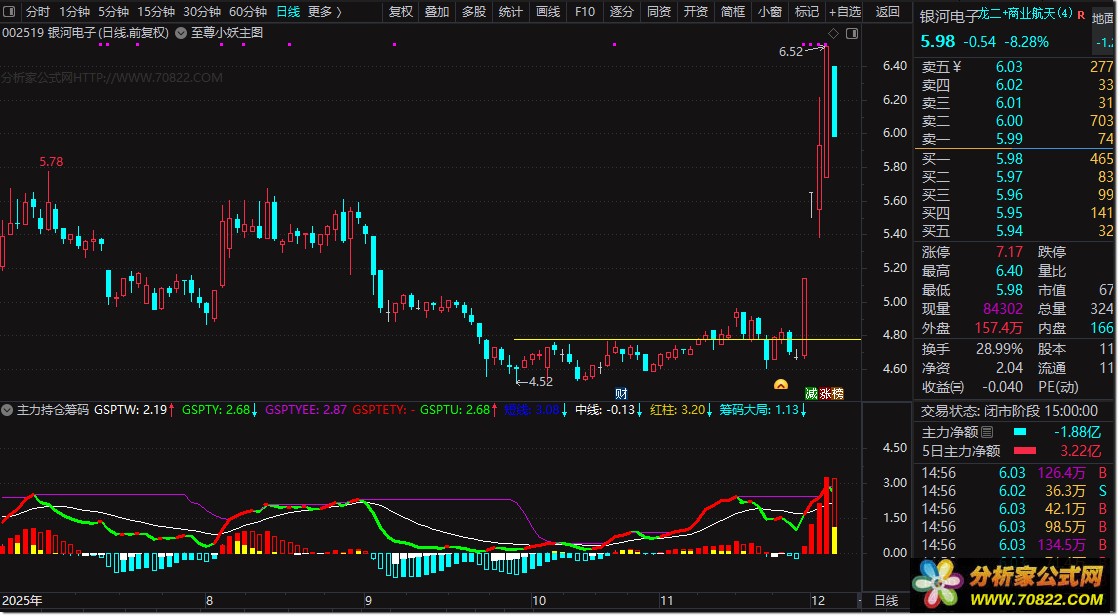Click the 财 marker icon under chart
The height and width of the screenshot is (616, 1120).
tap(621, 393)
